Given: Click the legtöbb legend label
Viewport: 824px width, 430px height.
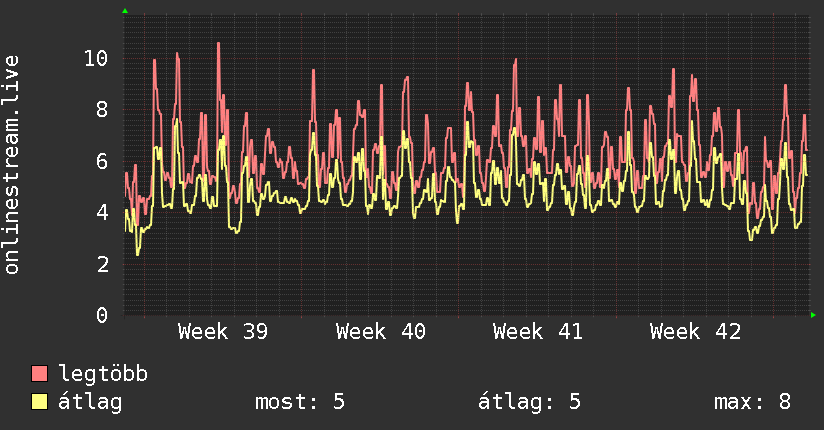Looking at the screenshot, I should point(103,374).
